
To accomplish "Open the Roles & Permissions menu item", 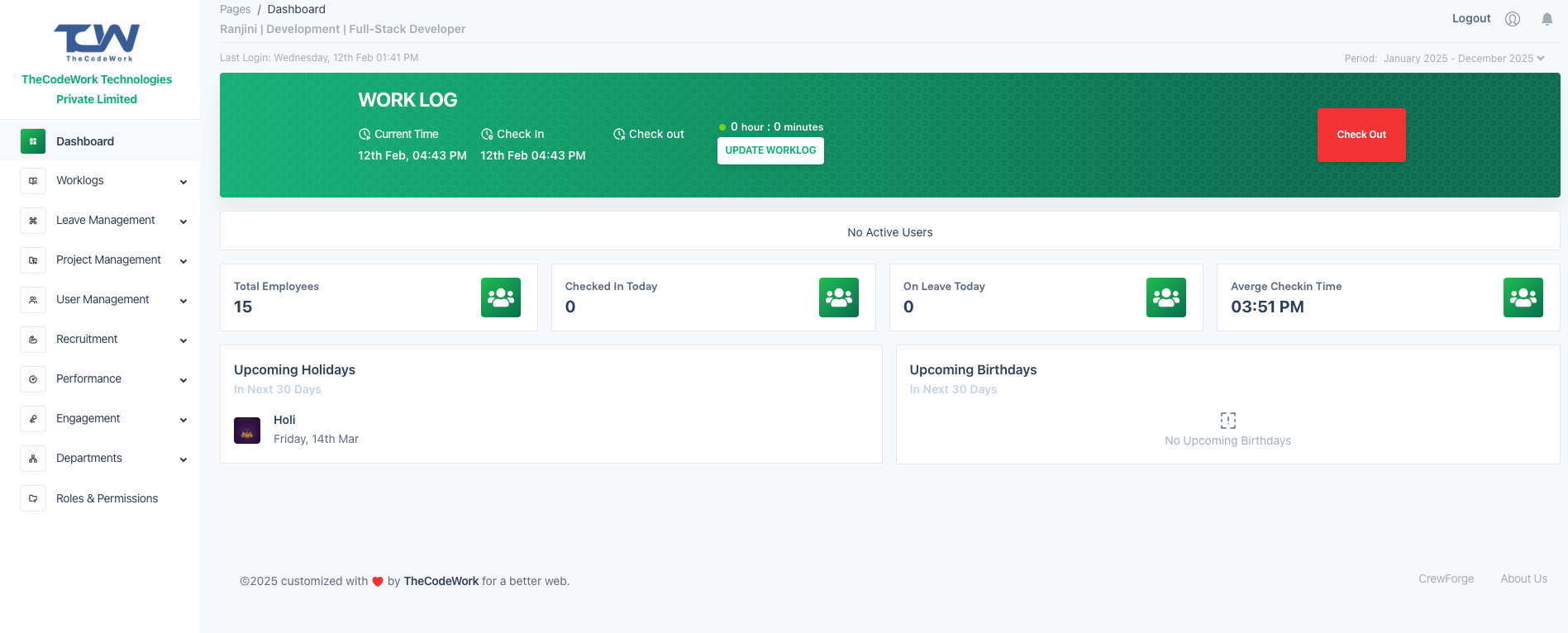I will coord(100,498).
